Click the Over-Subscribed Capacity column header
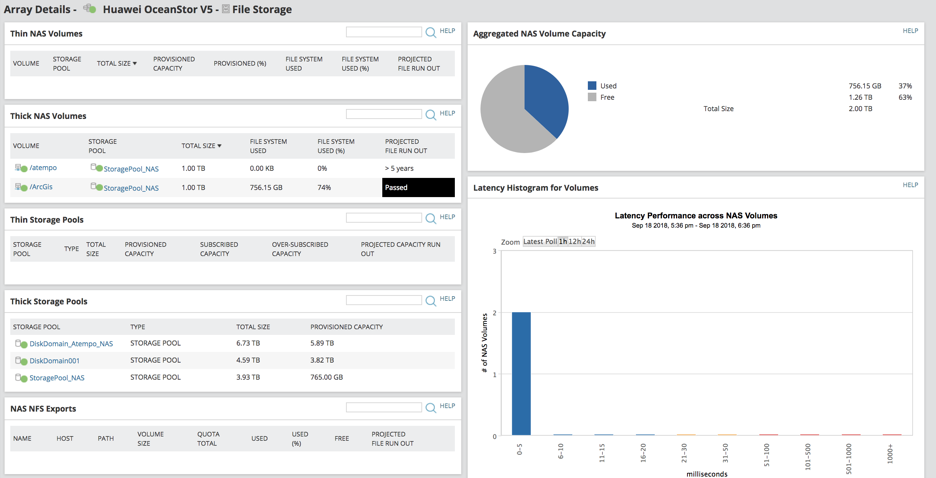 pyautogui.click(x=298, y=249)
